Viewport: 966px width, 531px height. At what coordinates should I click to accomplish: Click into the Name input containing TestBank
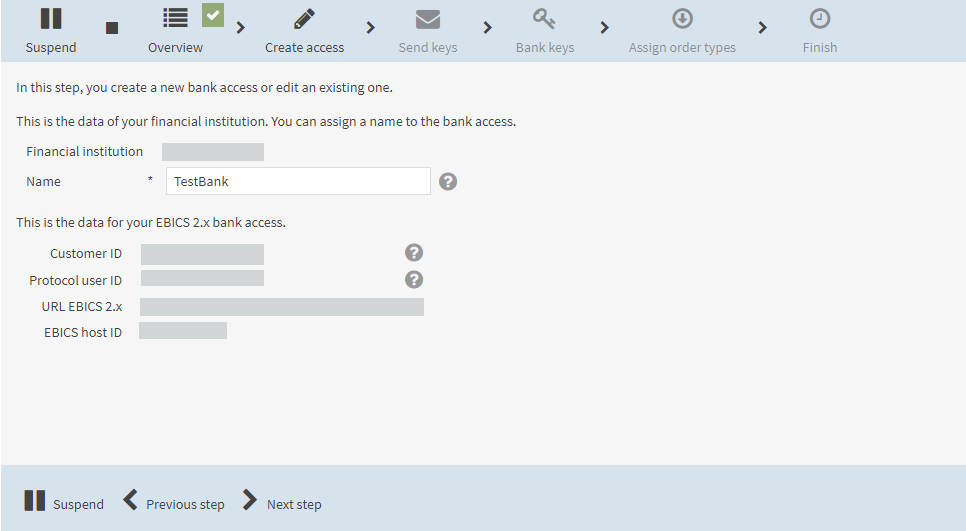coord(298,181)
